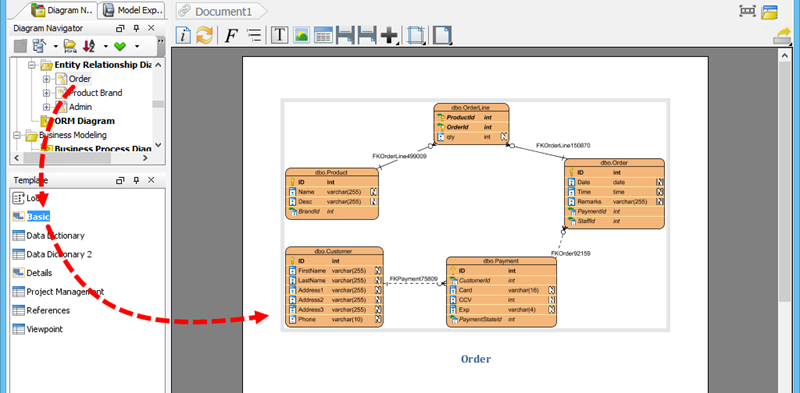
Task: Select the Details template
Action: pyautogui.click(x=39, y=273)
